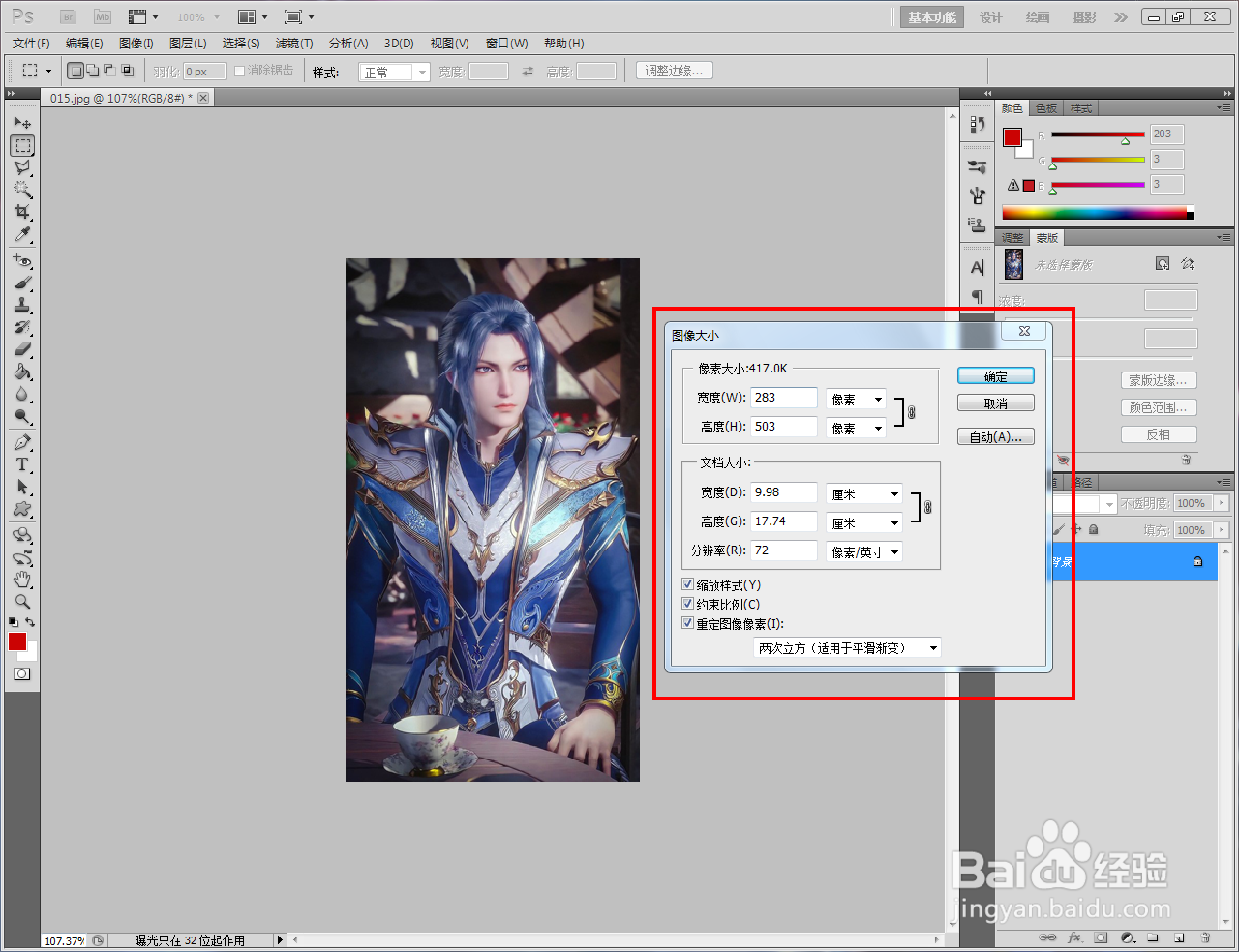The image size is (1239, 952).
Task: Open pixel height unit dropdown (像素)
Action: pos(857,428)
